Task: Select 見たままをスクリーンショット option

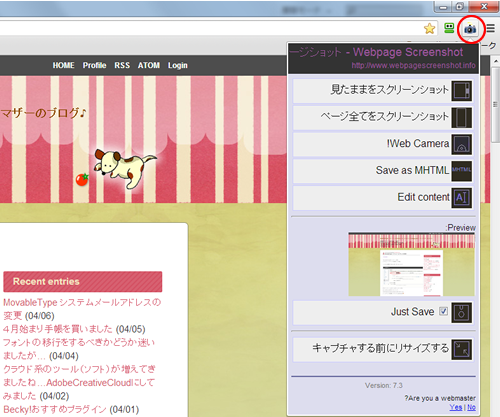Action: 383,91
